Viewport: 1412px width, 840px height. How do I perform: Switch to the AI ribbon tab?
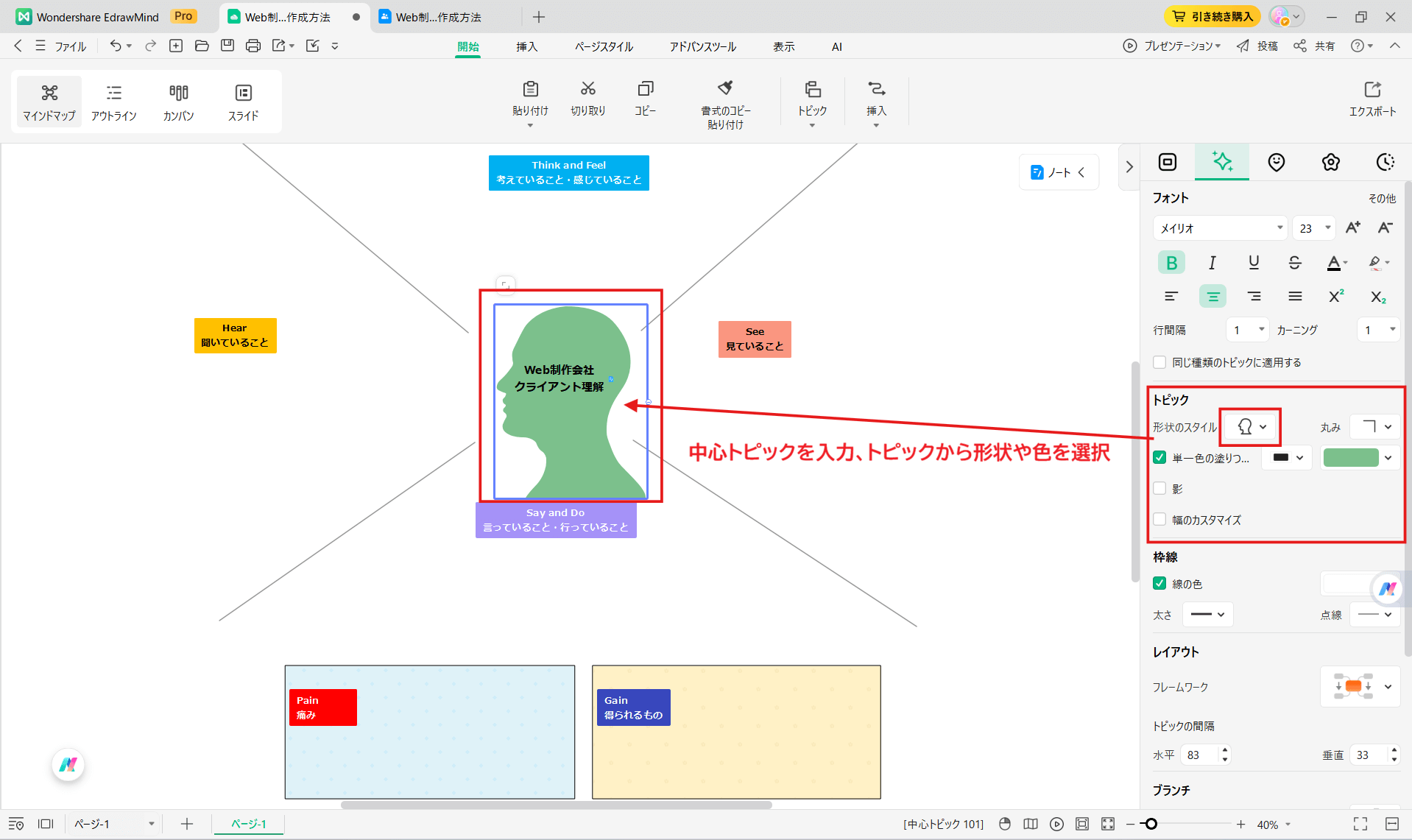(x=836, y=46)
